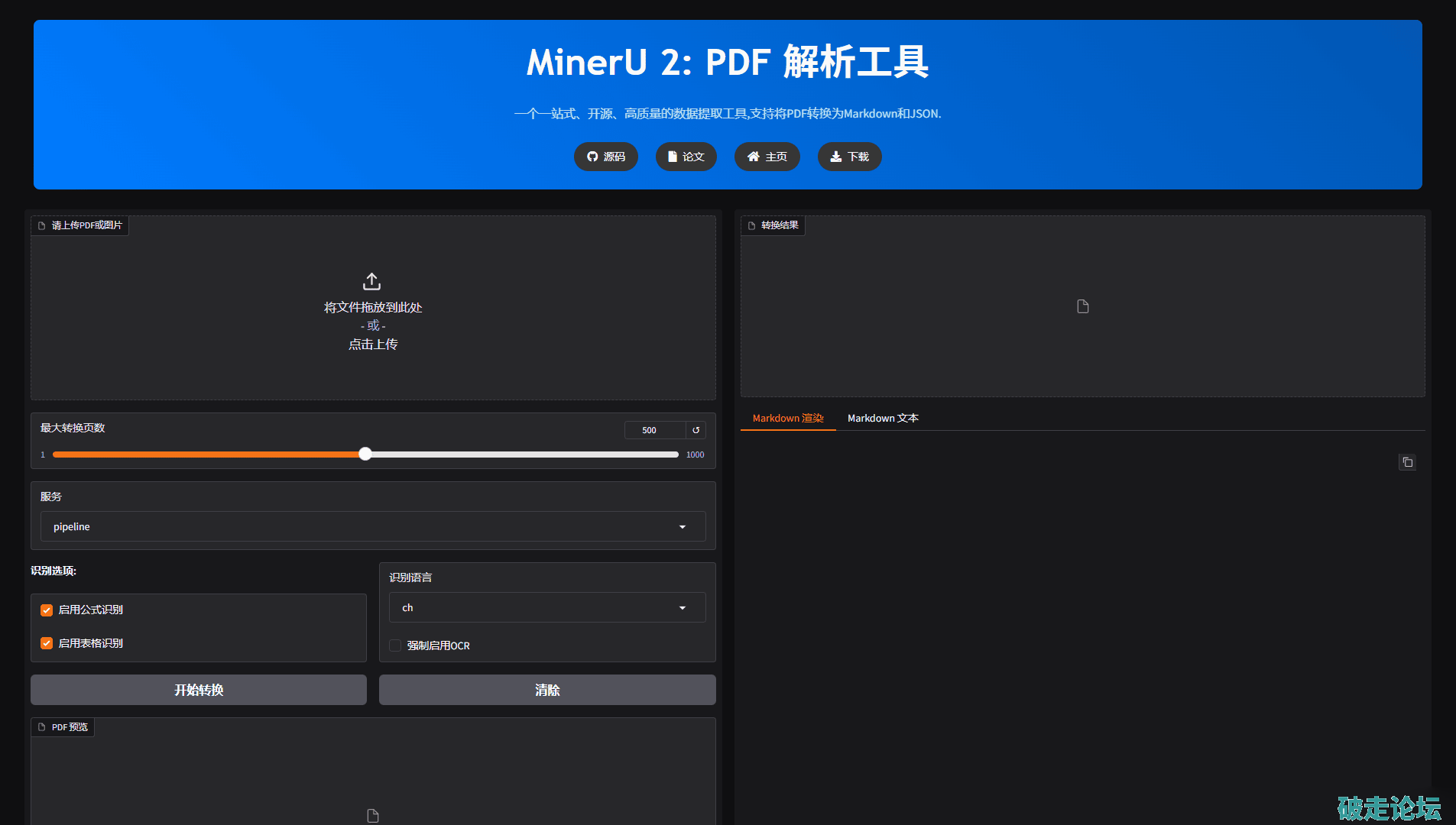The image size is (1456, 825).
Task: Click the upload arrow icon in the drop zone
Action: pyautogui.click(x=372, y=282)
